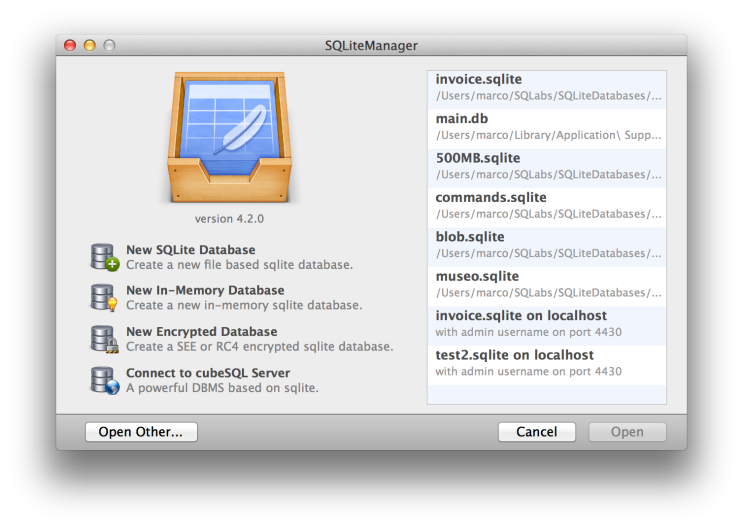Click the Open Other... button
This screenshot has width=743, height=528.
141,432
